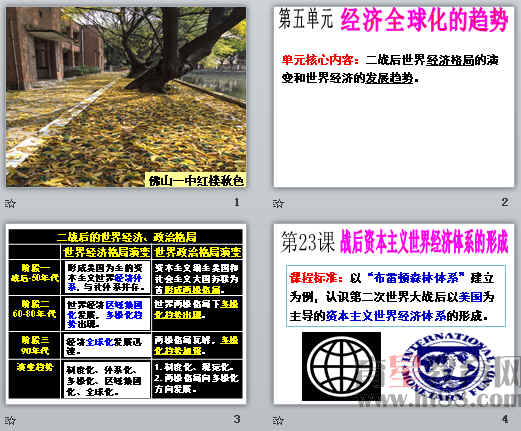The height and width of the screenshot is (431, 521).
Task: Click the red text 单元核心内容
Action: coord(318,60)
